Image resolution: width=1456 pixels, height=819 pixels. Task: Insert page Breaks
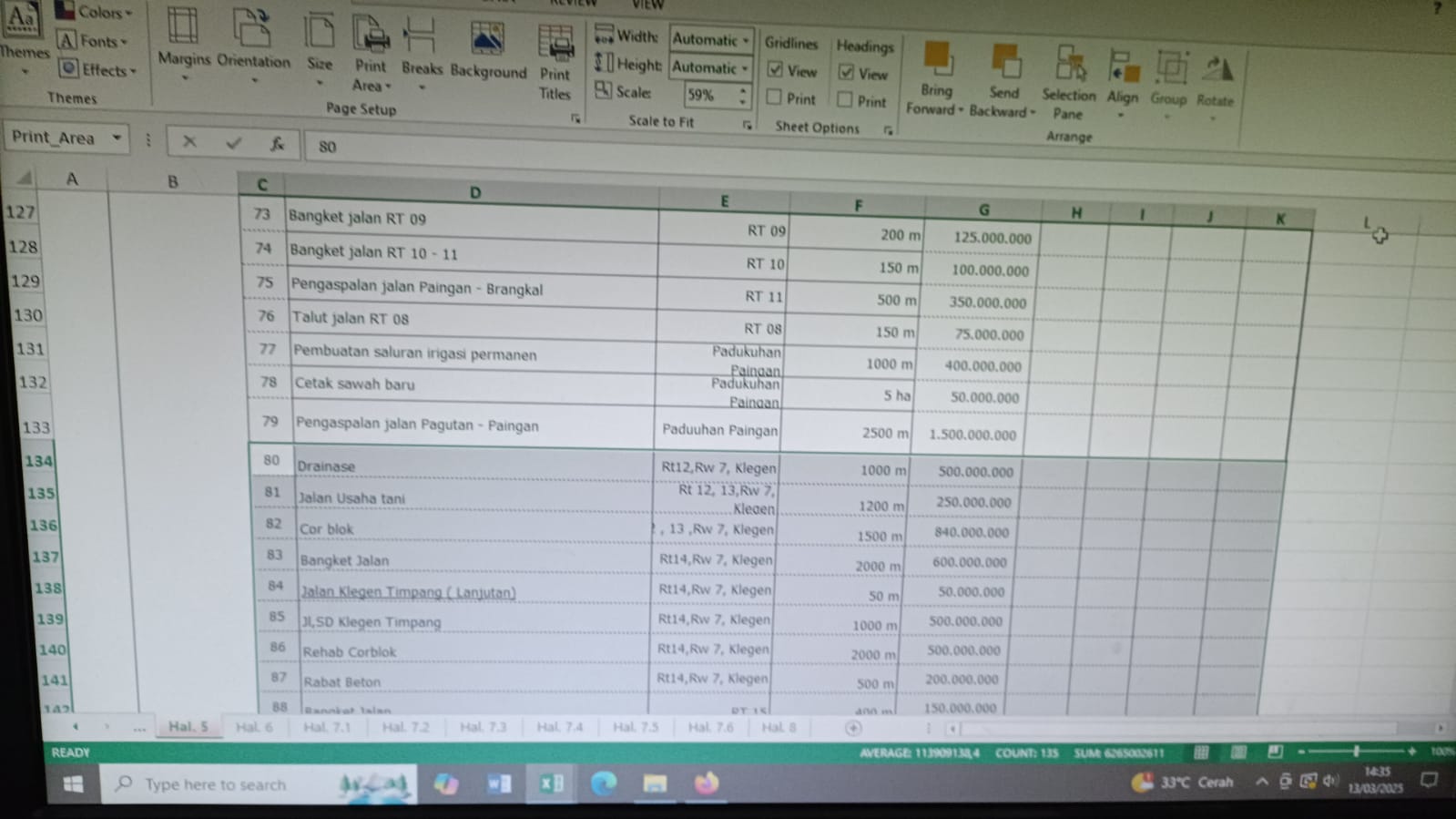click(x=421, y=53)
